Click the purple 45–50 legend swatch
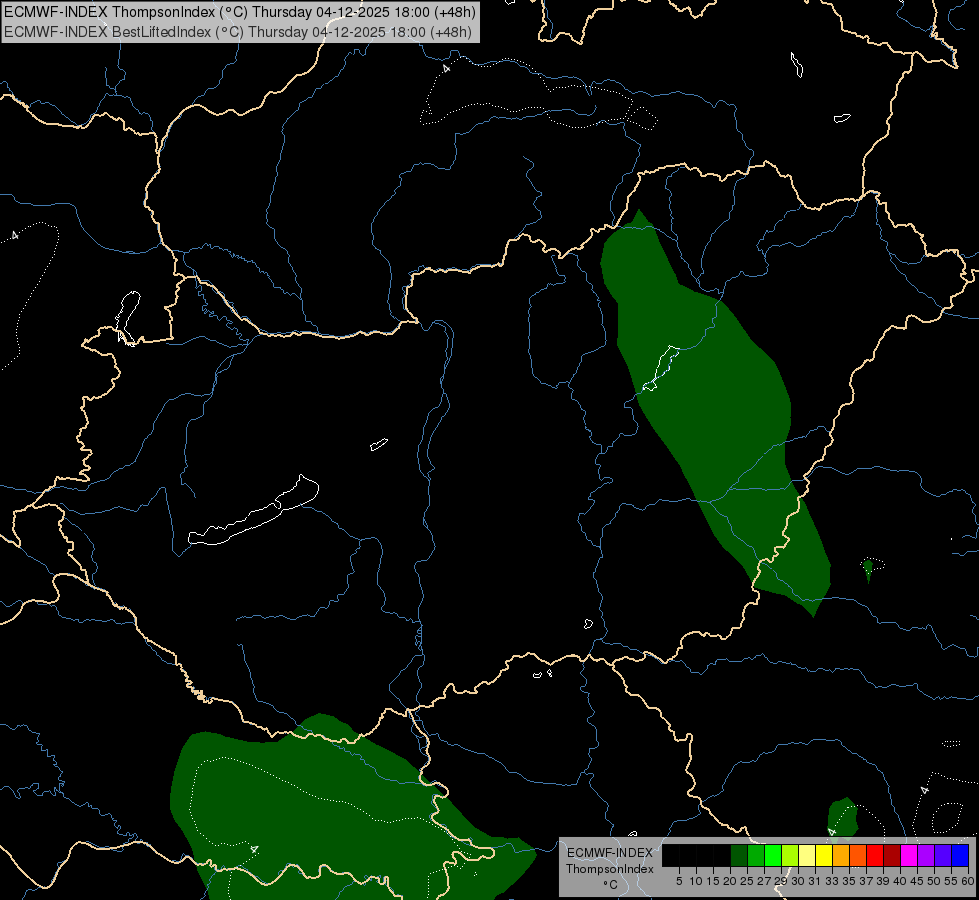The image size is (979, 900). (927, 855)
